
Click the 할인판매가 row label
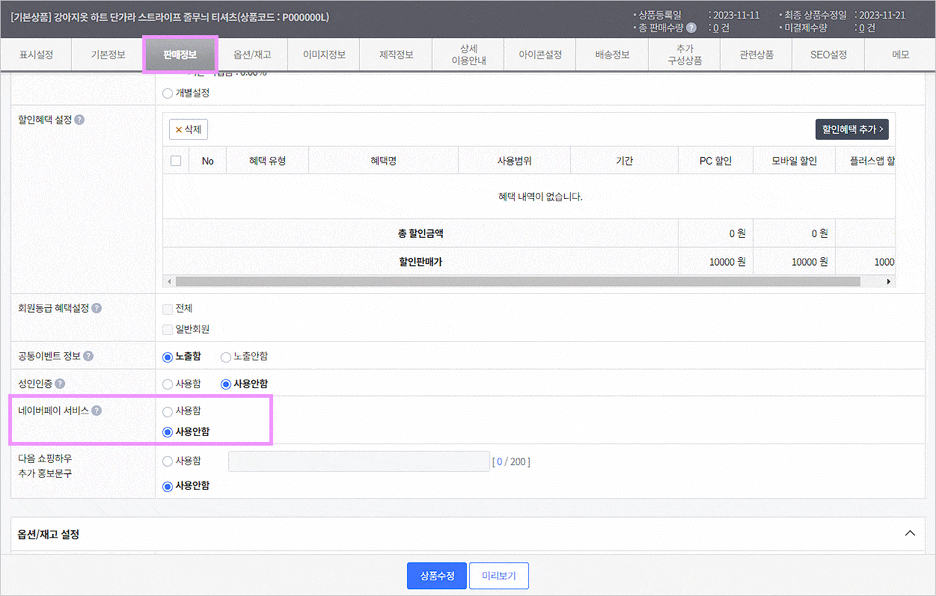pos(420,262)
